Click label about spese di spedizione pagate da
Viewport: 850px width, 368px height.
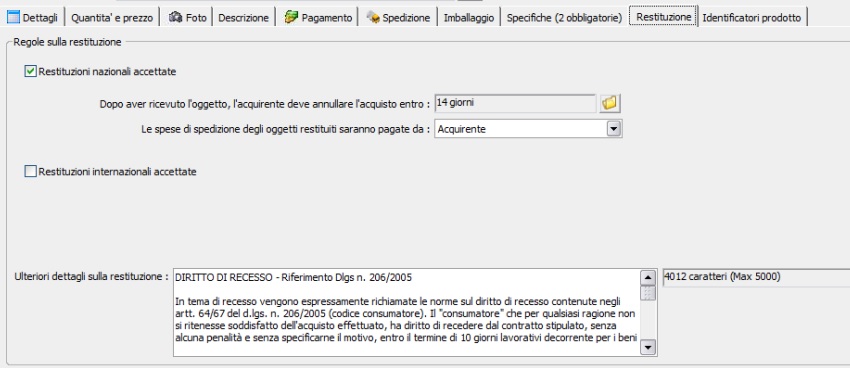point(285,130)
